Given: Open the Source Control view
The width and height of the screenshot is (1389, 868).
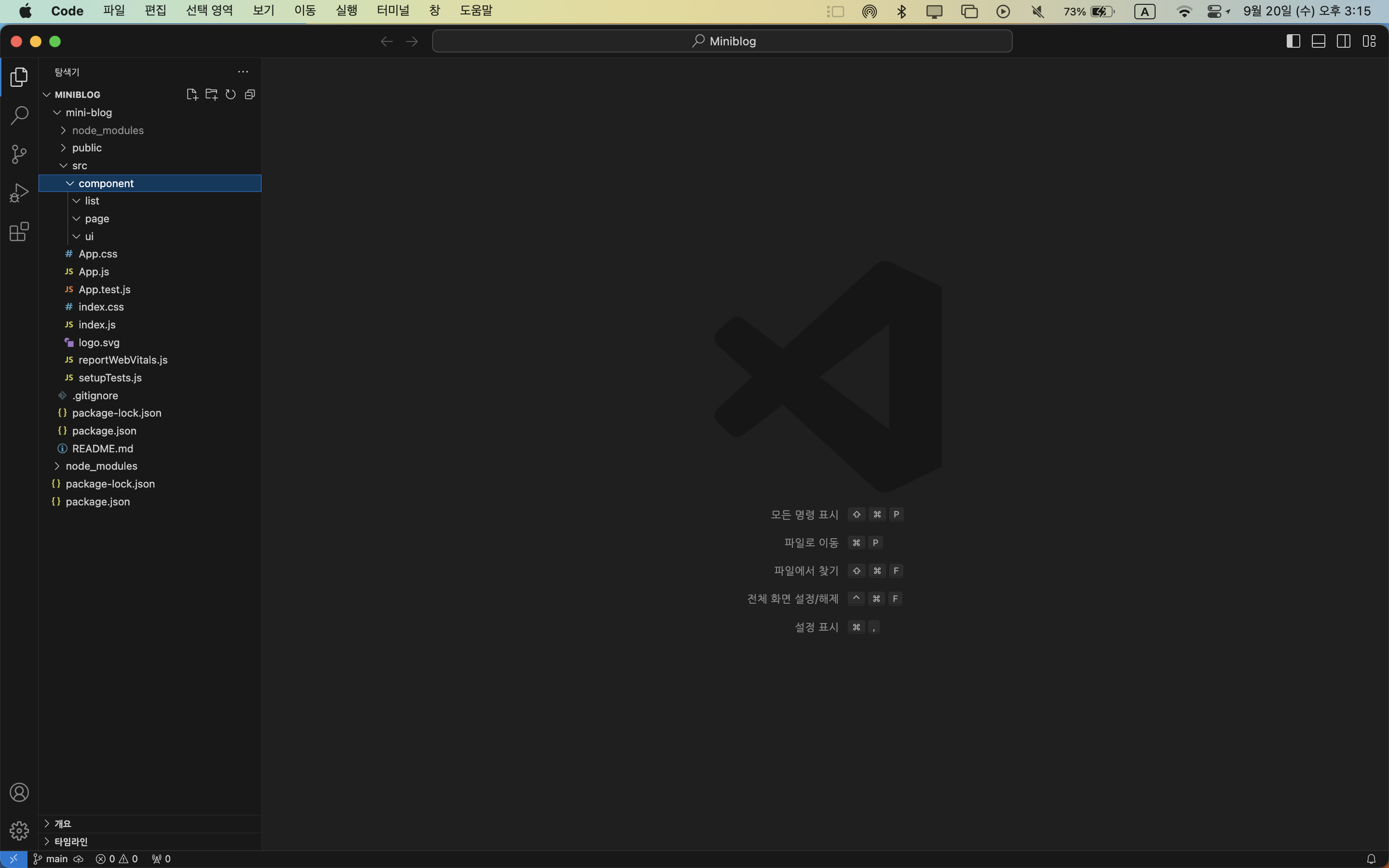Looking at the screenshot, I should pos(19,154).
